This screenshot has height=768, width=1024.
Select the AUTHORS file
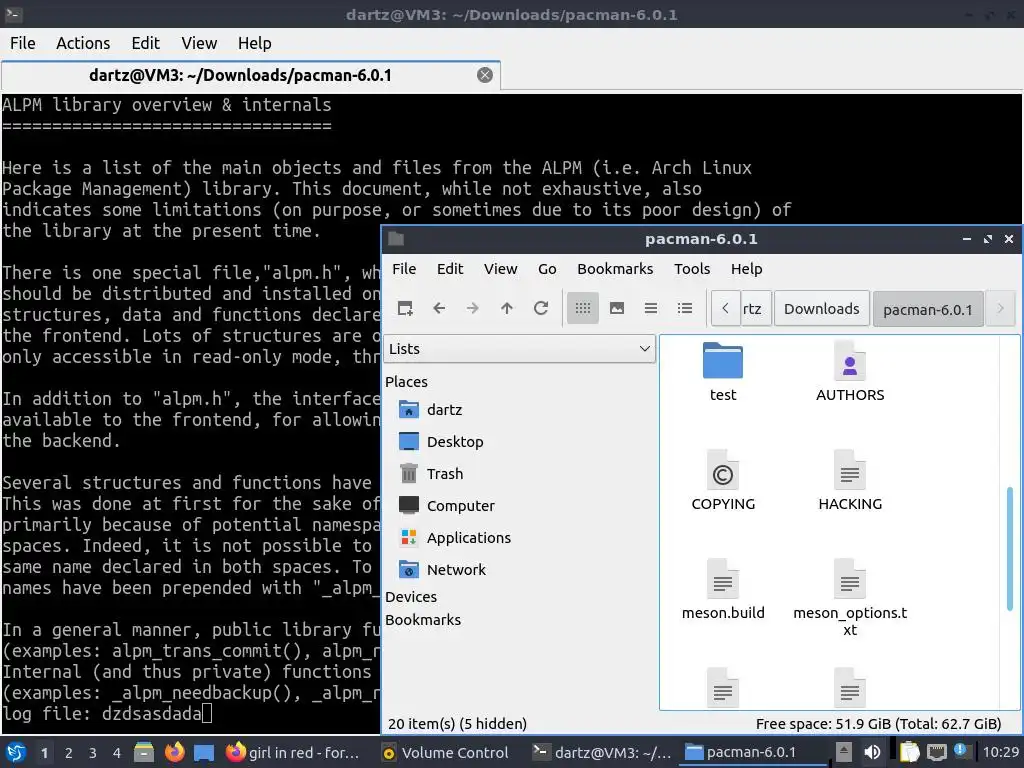pos(850,372)
